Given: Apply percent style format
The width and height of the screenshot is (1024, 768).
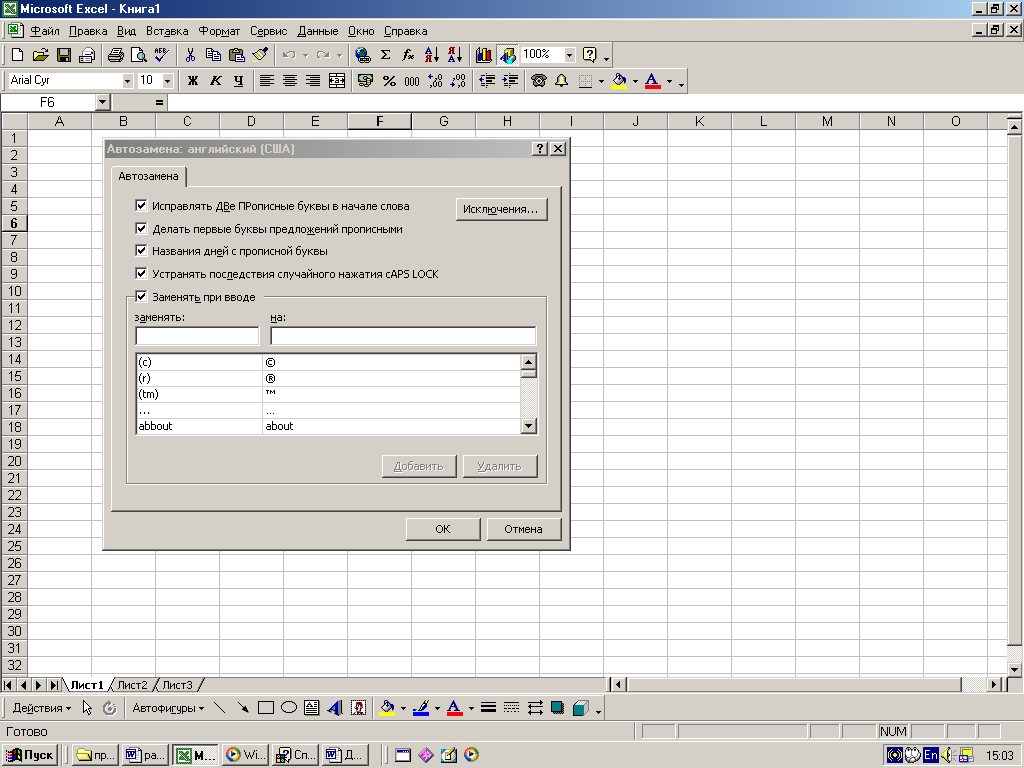Looking at the screenshot, I should (x=389, y=81).
